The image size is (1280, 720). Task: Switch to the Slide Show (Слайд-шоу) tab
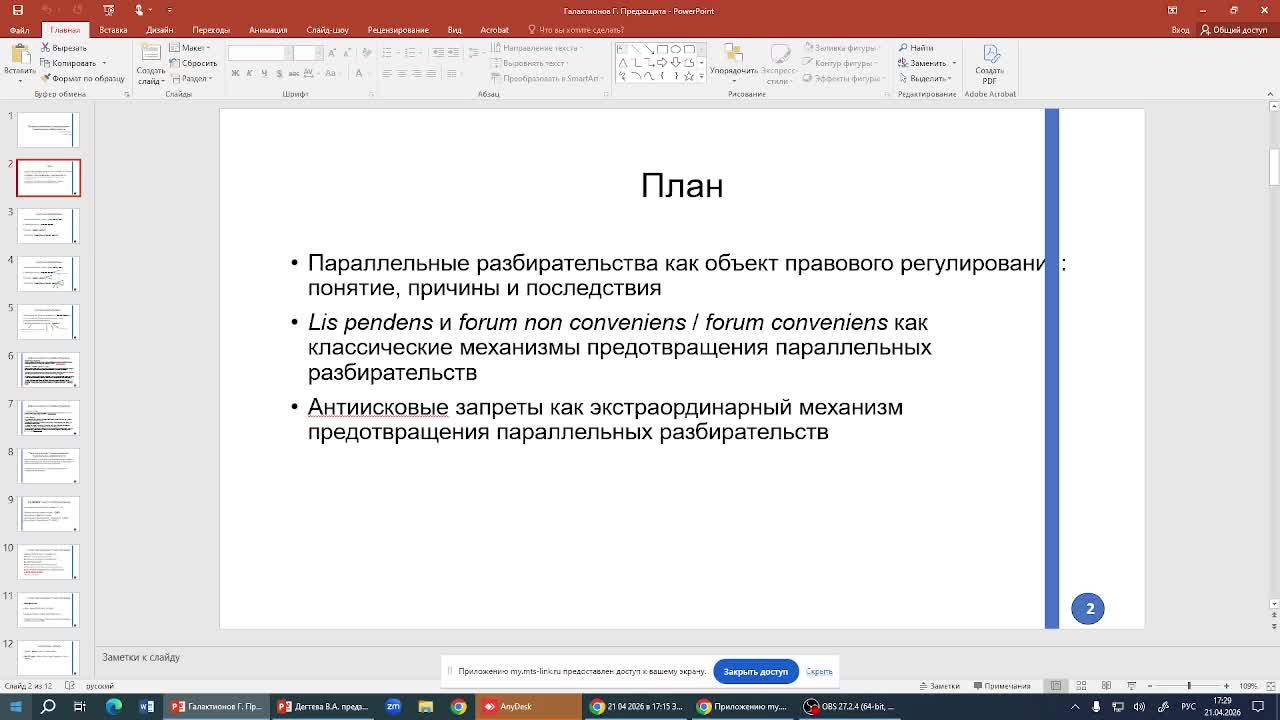327,30
